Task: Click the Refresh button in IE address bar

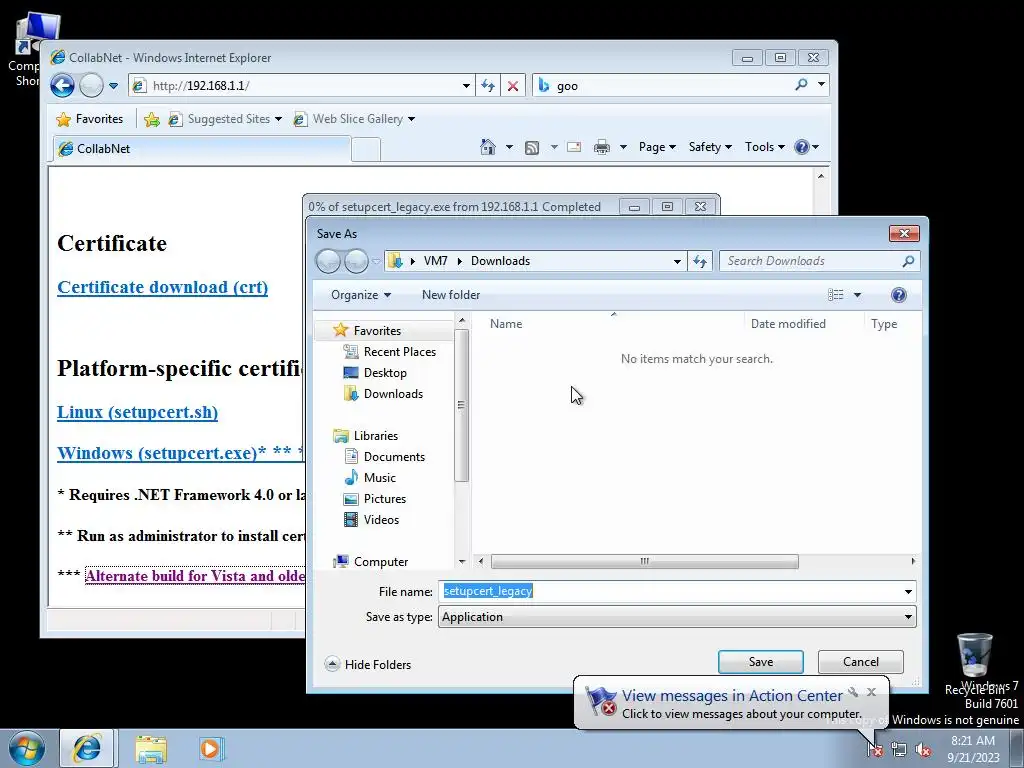Action: point(488,86)
